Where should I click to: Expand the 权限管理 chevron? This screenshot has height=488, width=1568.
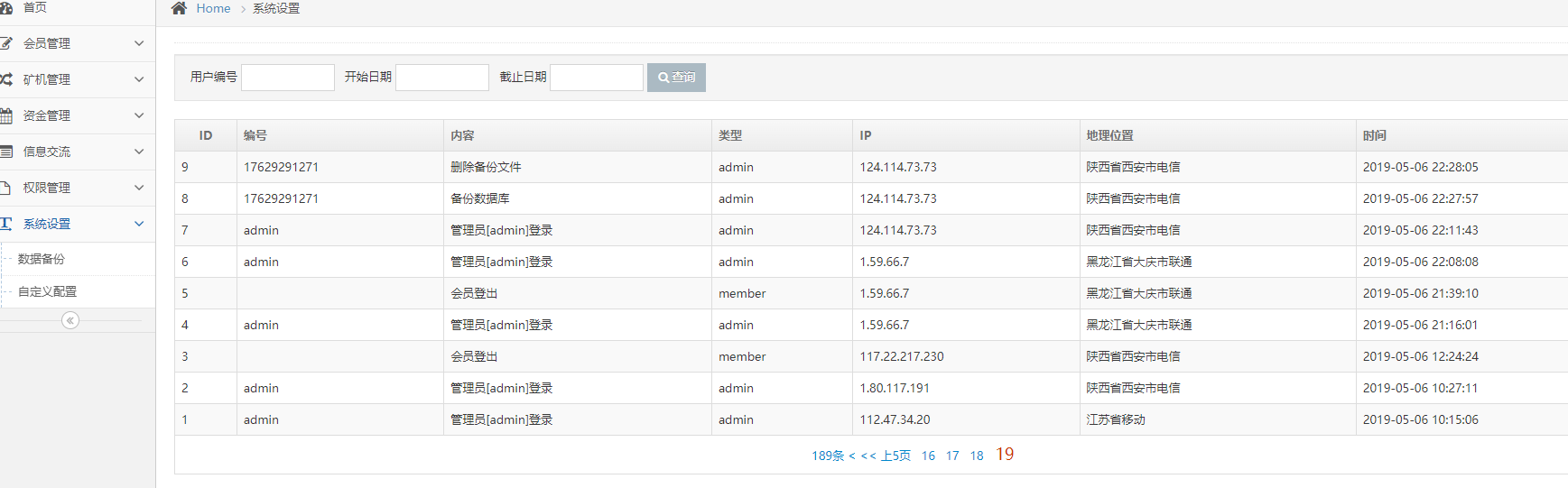139,188
